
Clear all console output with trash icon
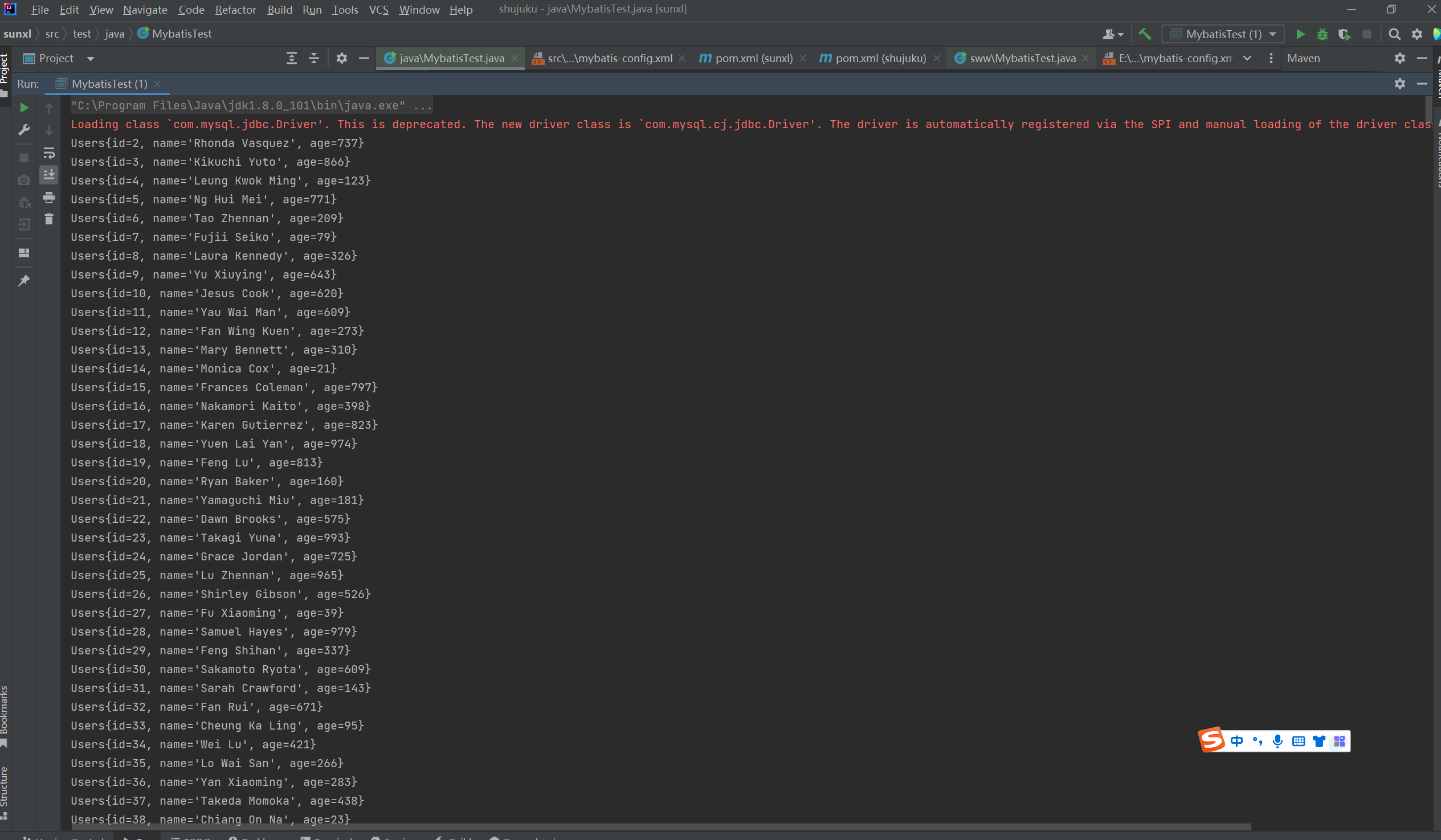(x=49, y=219)
